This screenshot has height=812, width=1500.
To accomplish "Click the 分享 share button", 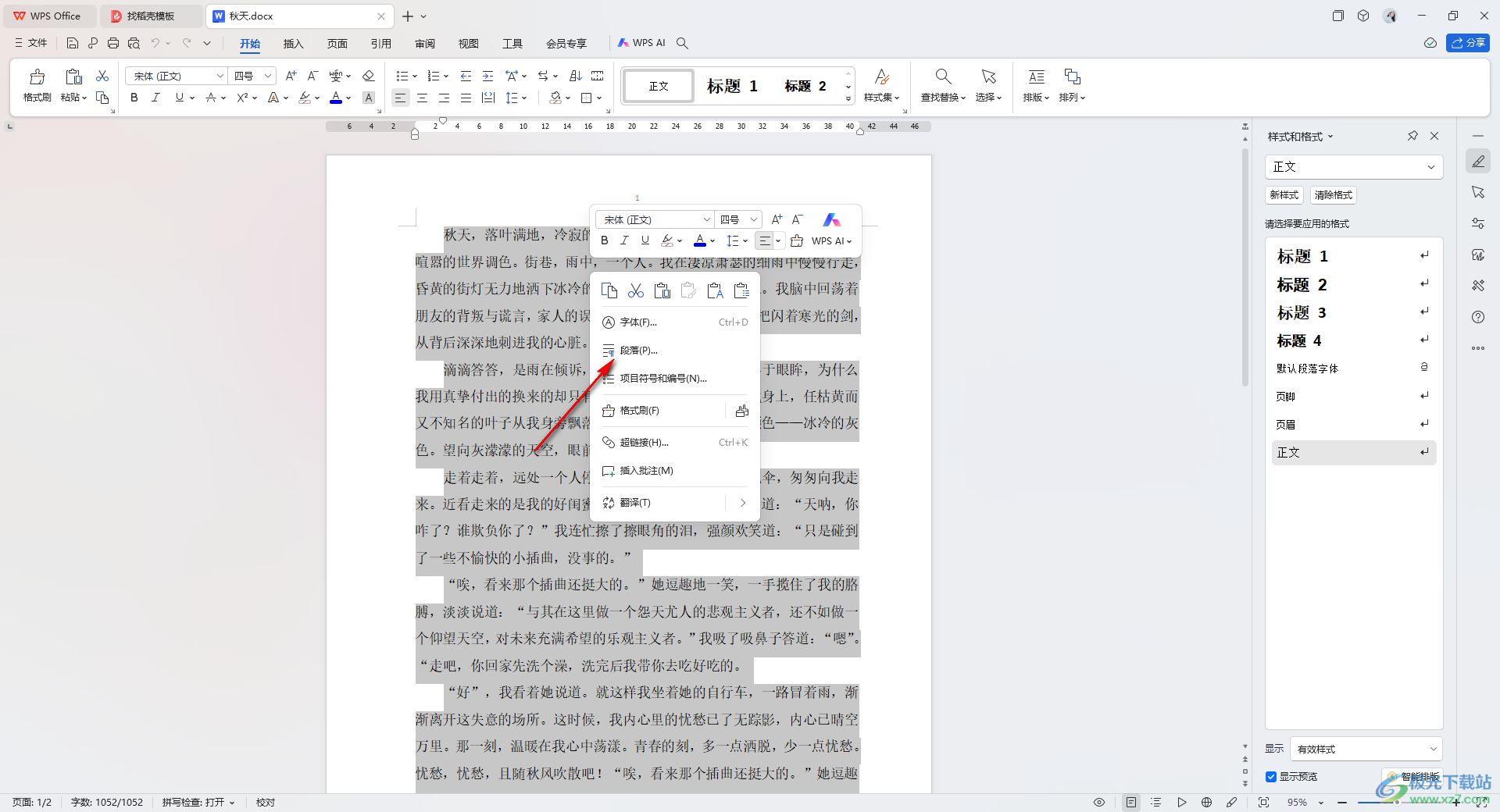I will (1468, 43).
